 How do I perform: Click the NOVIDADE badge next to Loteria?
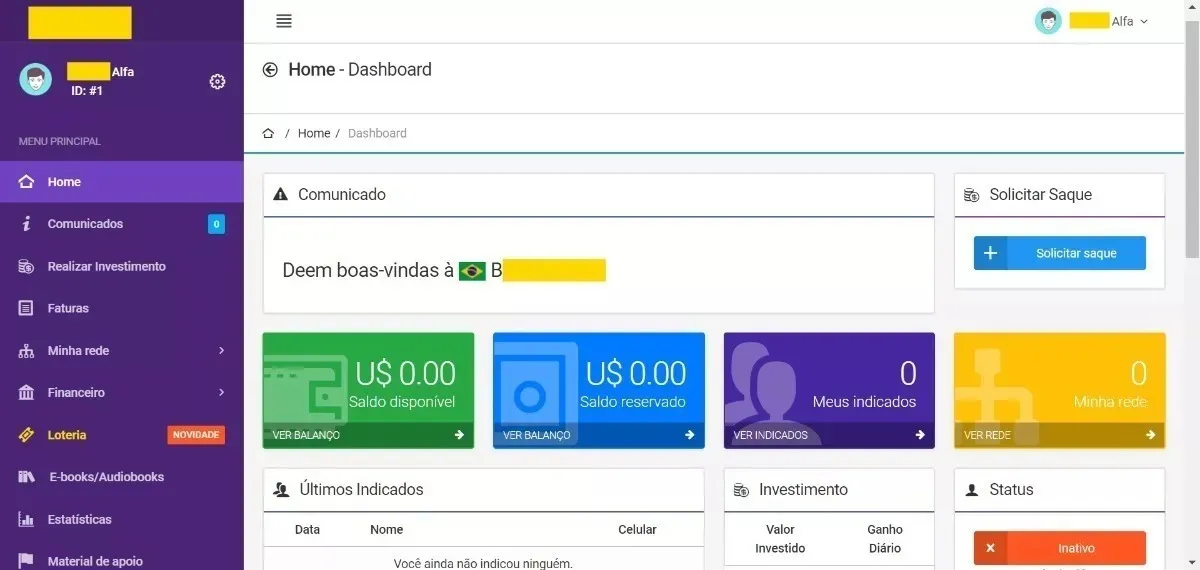(x=196, y=435)
